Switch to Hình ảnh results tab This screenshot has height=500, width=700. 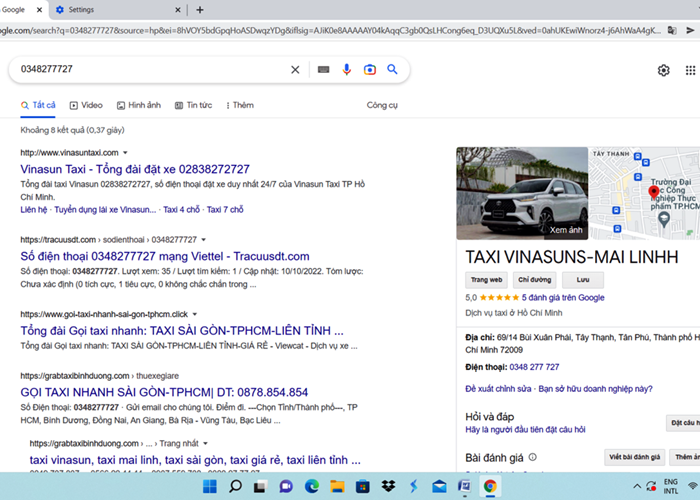click(139, 105)
